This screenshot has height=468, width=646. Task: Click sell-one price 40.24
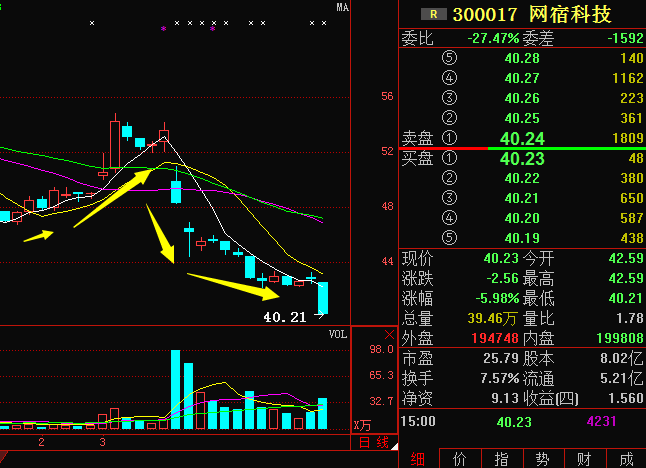[522, 139]
